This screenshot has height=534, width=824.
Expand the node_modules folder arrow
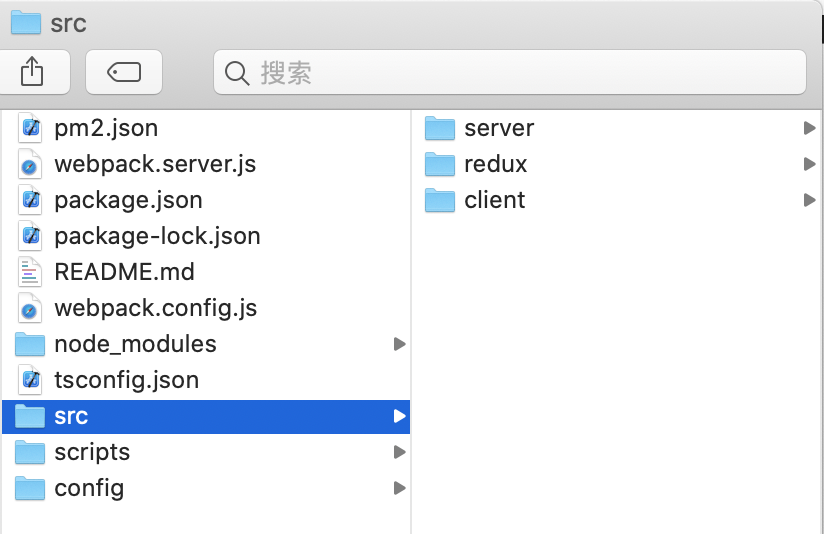(399, 344)
